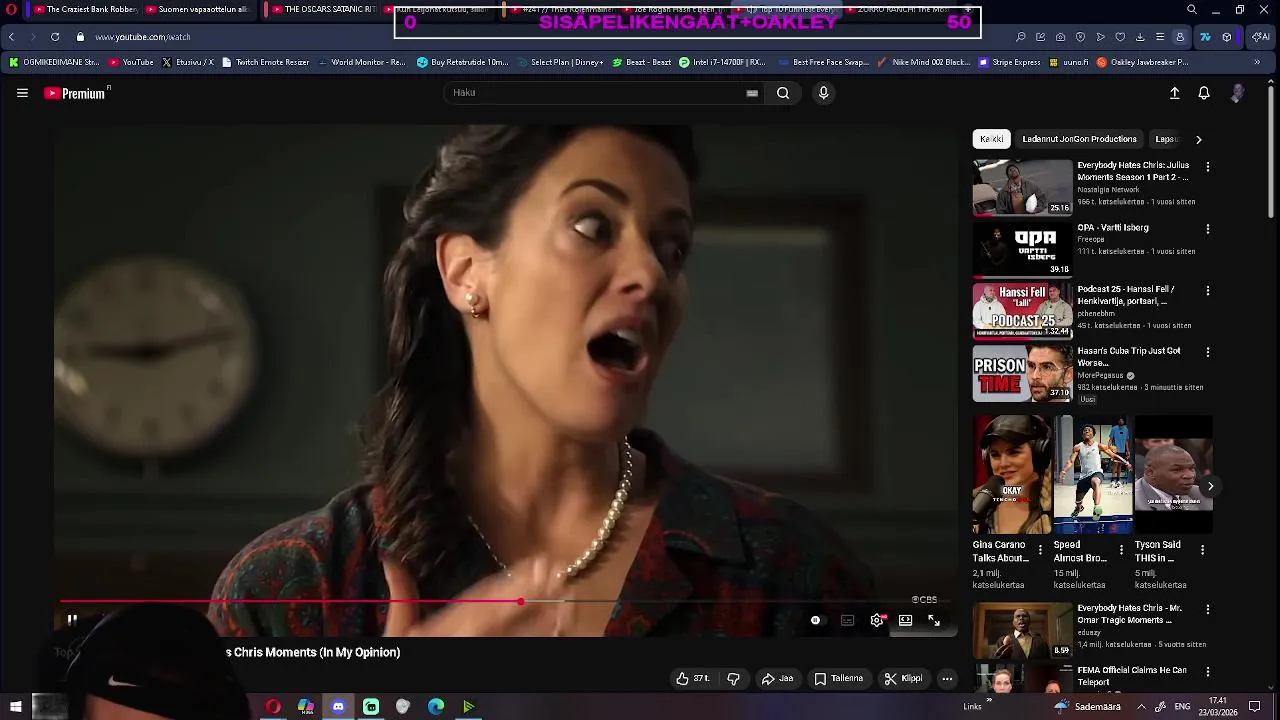
Task: Open Opera from Windows taskbar
Action: pyautogui.click(x=273, y=706)
